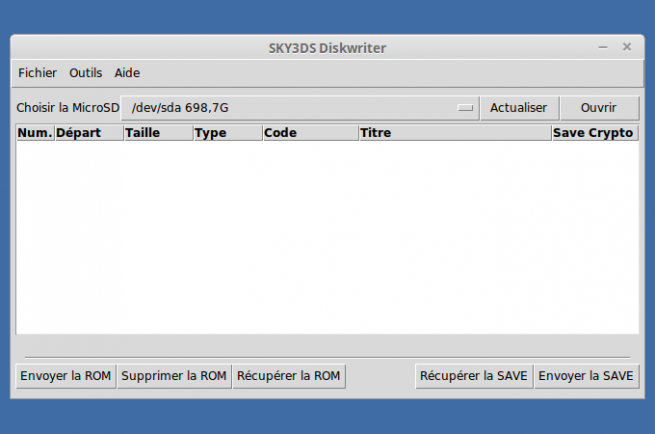Viewport: 655px width, 434px height.
Task: Click the Save Crypto column header
Action: pos(594,133)
